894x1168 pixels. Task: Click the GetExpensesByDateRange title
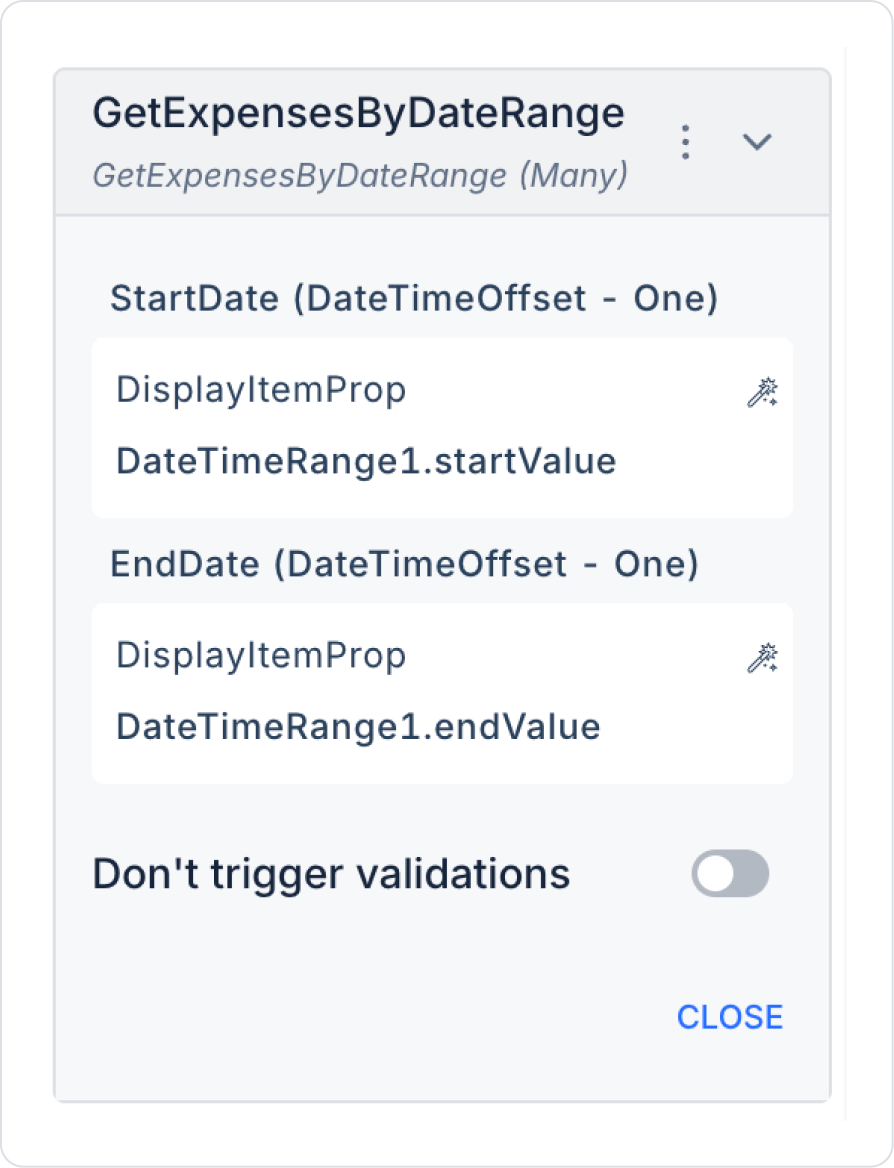coord(358,114)
